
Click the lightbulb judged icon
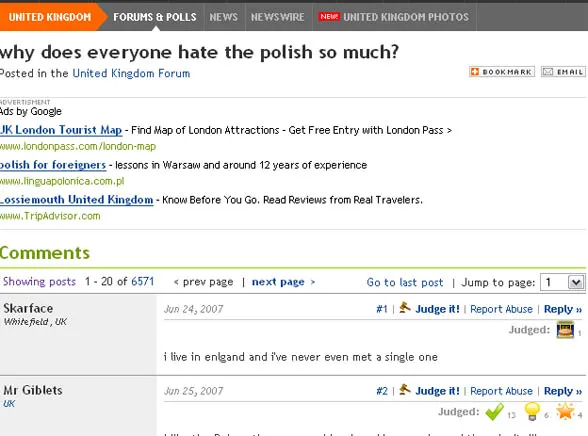tap(532, 411)
